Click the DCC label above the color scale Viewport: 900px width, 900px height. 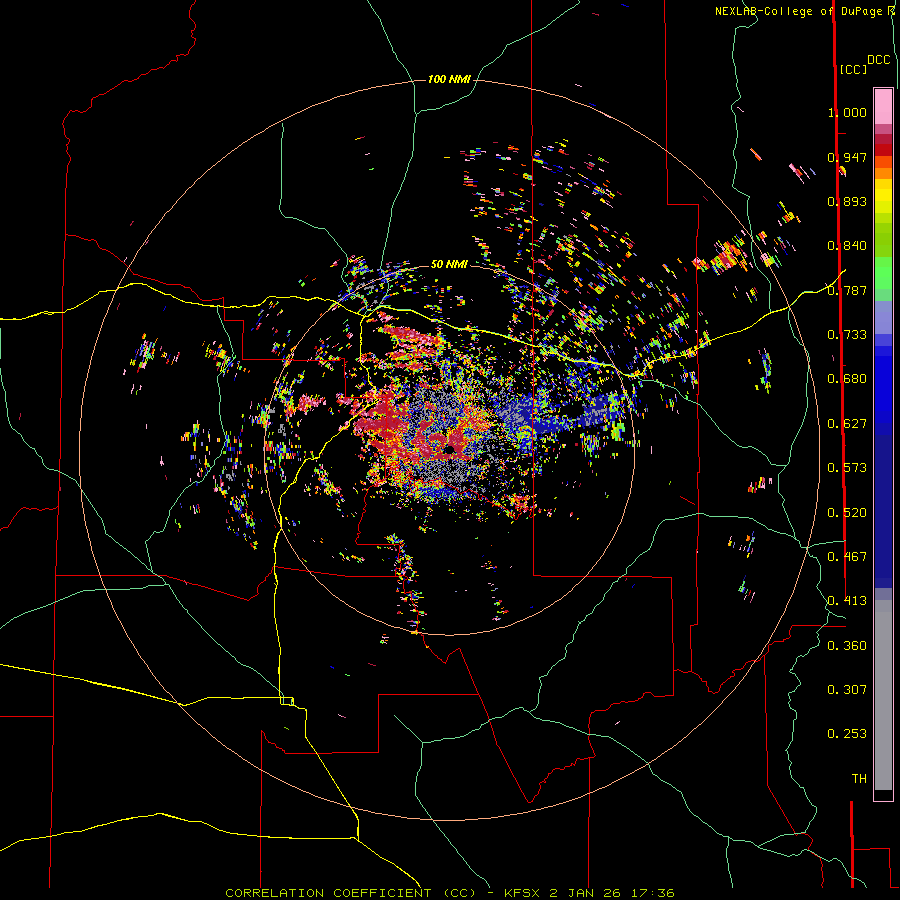tap(879, 60)
